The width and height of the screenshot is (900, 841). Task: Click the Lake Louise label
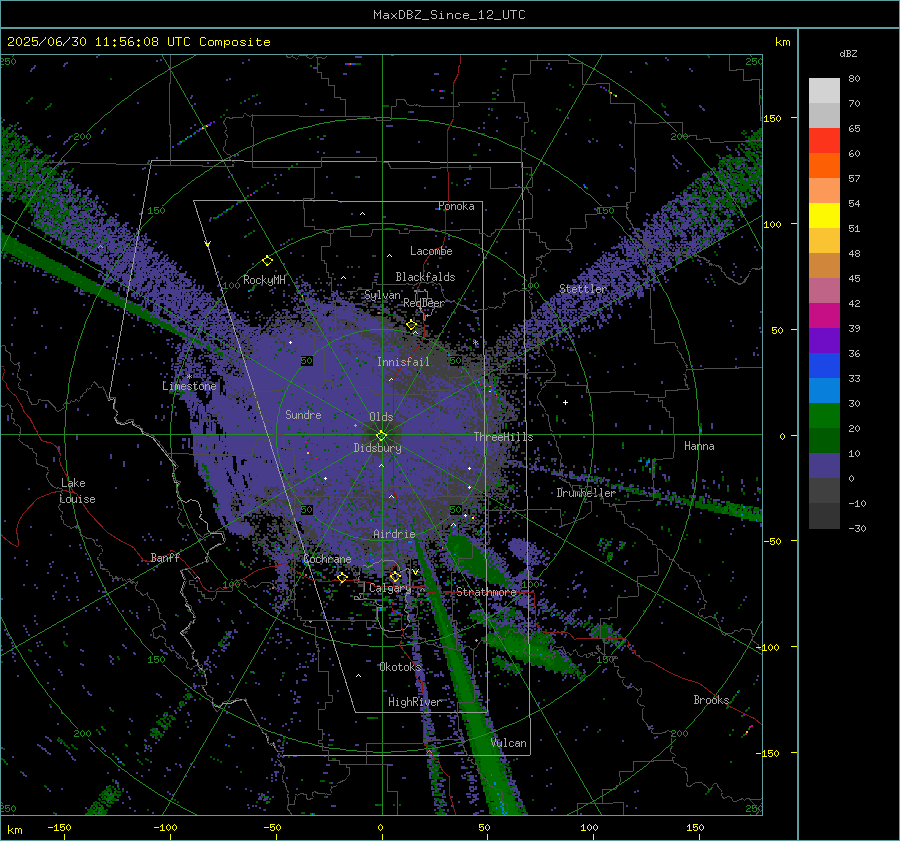tap(77, 491)
